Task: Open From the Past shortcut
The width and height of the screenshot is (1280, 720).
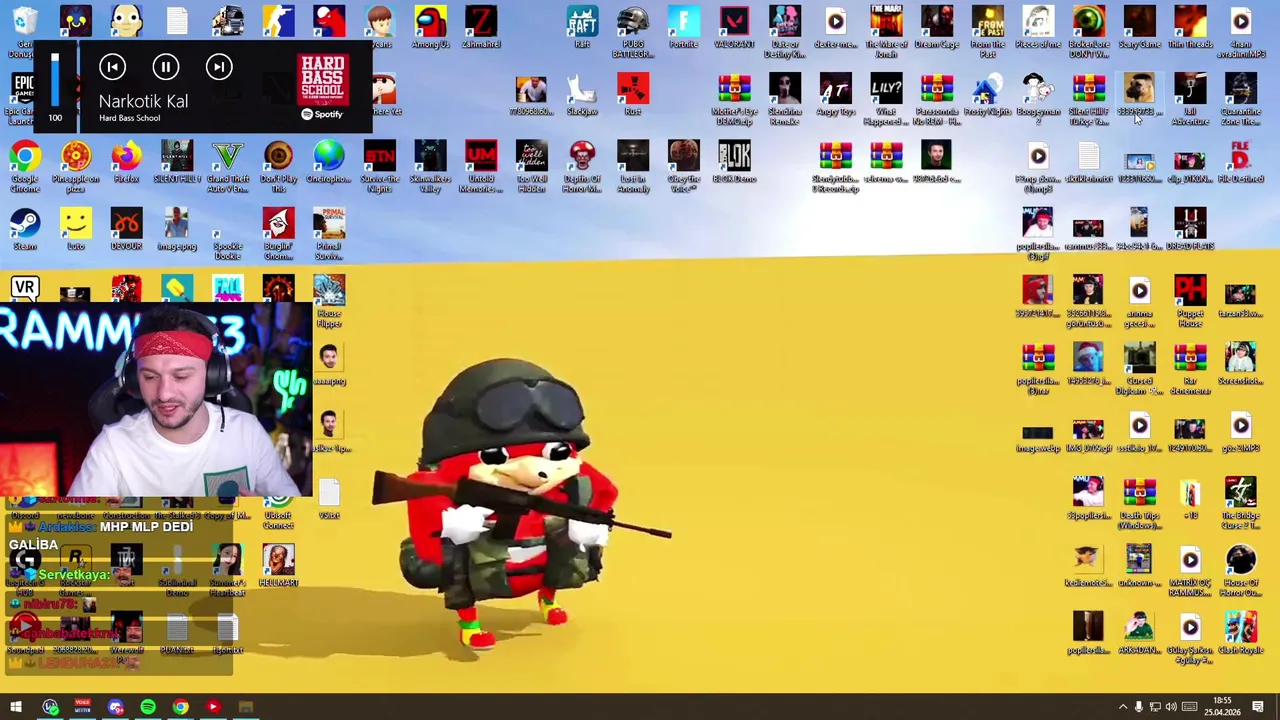Action: tap(987, 30)
